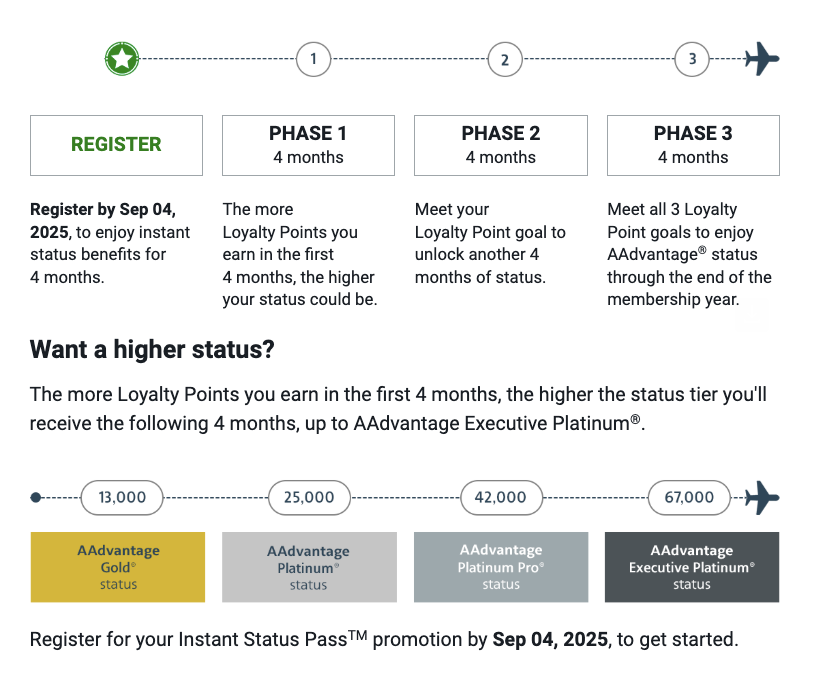
Task: Click the green star register icon
Action: pyautogui.click(x=122, y=59)
